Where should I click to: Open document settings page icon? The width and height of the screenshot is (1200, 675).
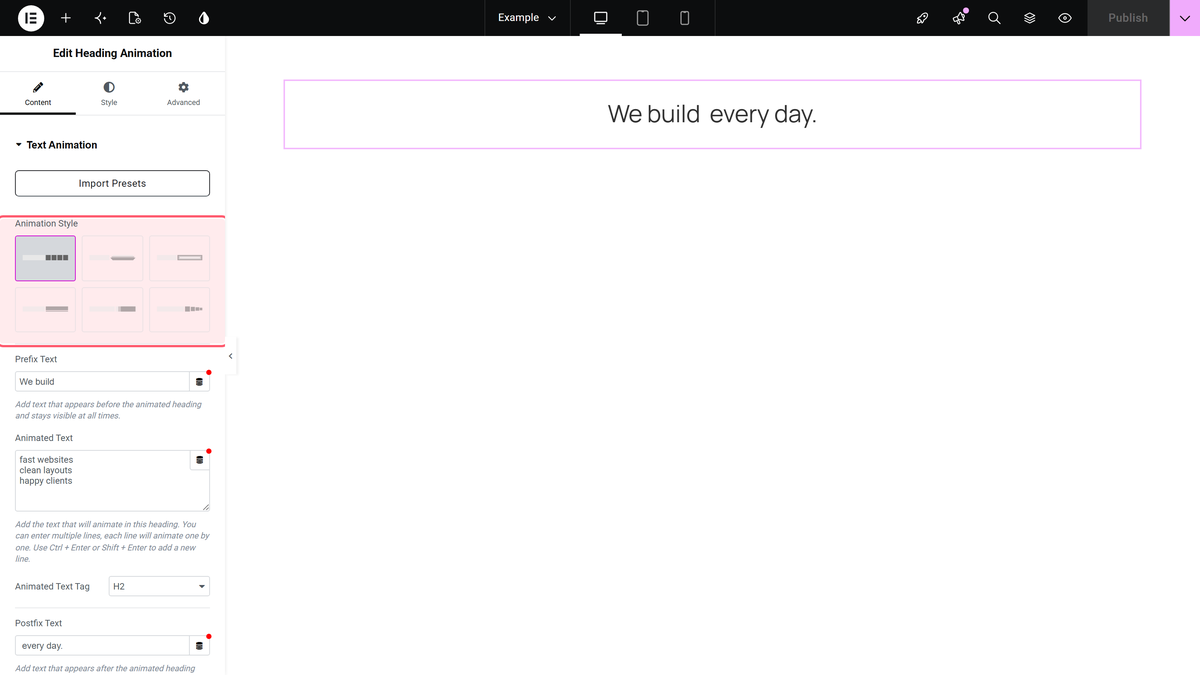135,18
